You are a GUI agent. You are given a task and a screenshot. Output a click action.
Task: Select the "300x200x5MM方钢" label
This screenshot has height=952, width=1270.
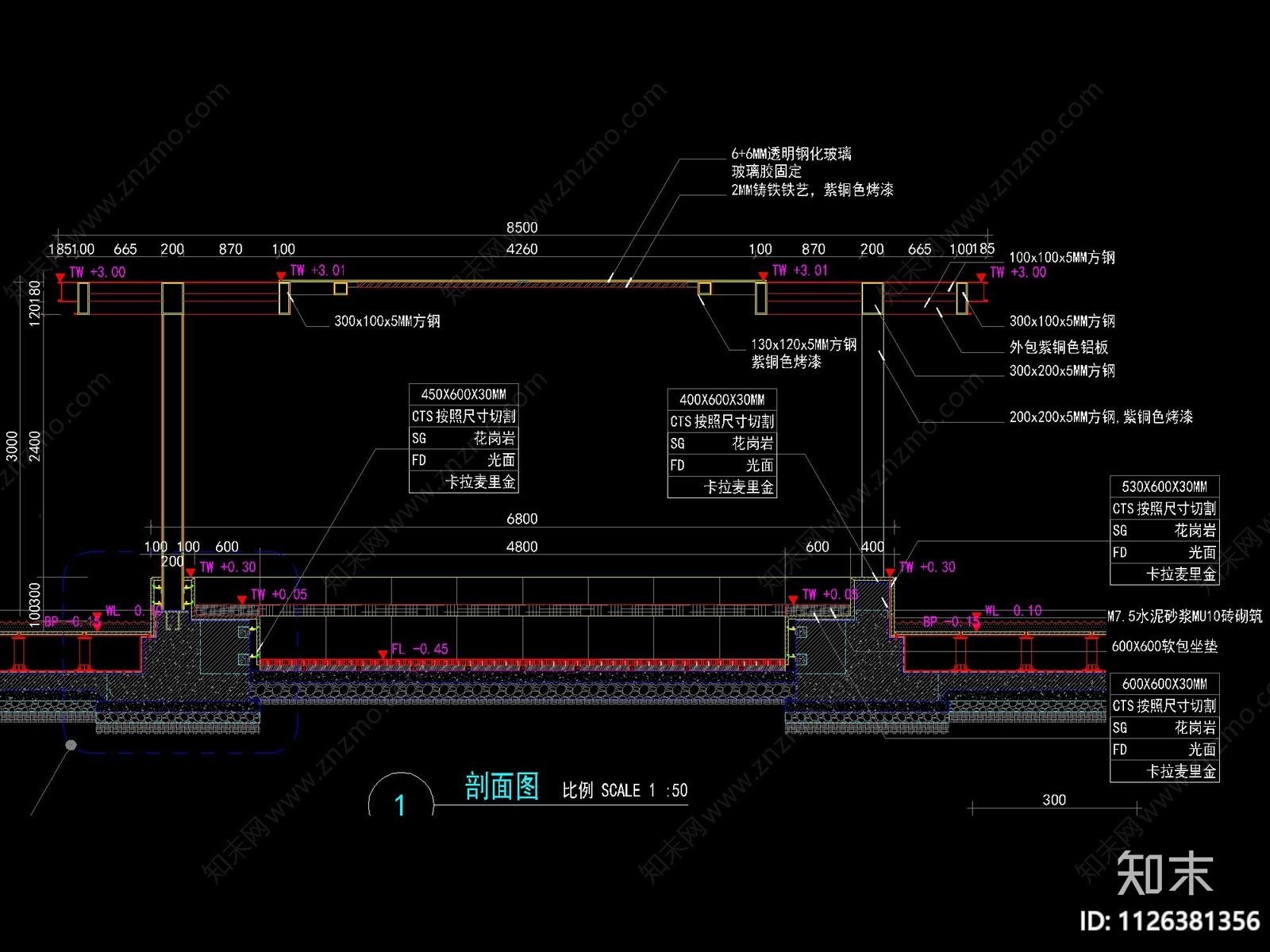[1062, 370]
